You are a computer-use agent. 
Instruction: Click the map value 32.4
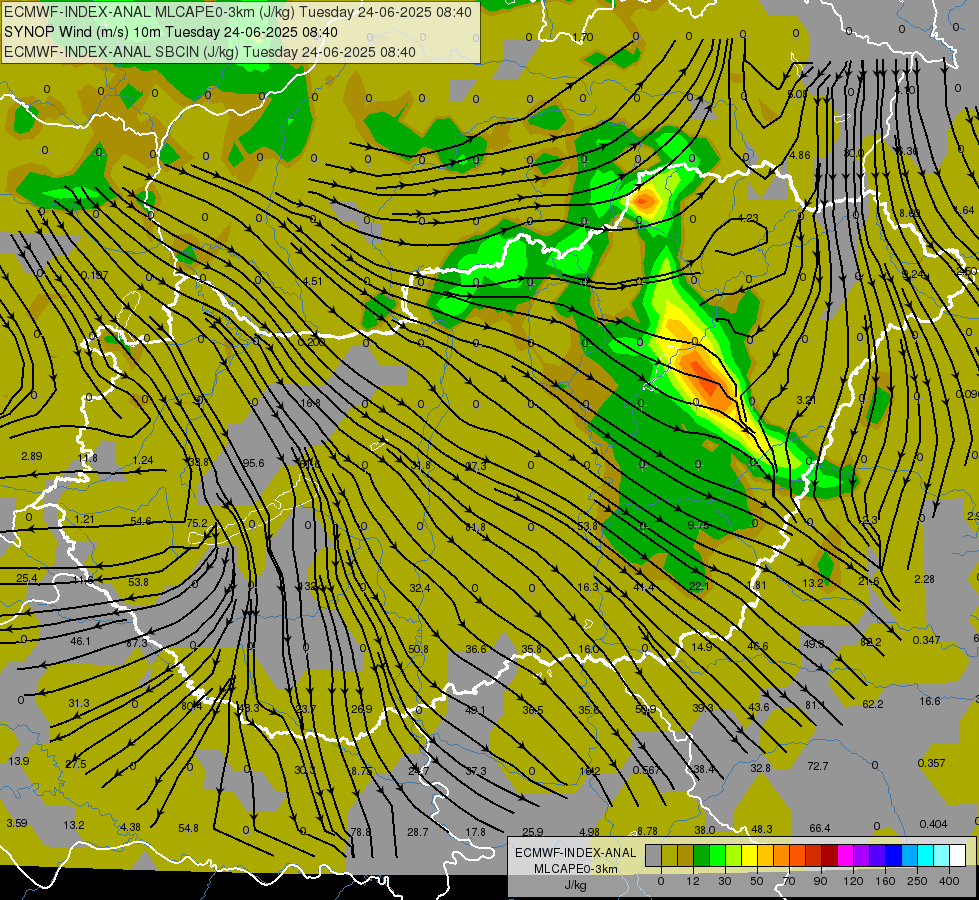(x=420, y=588)
